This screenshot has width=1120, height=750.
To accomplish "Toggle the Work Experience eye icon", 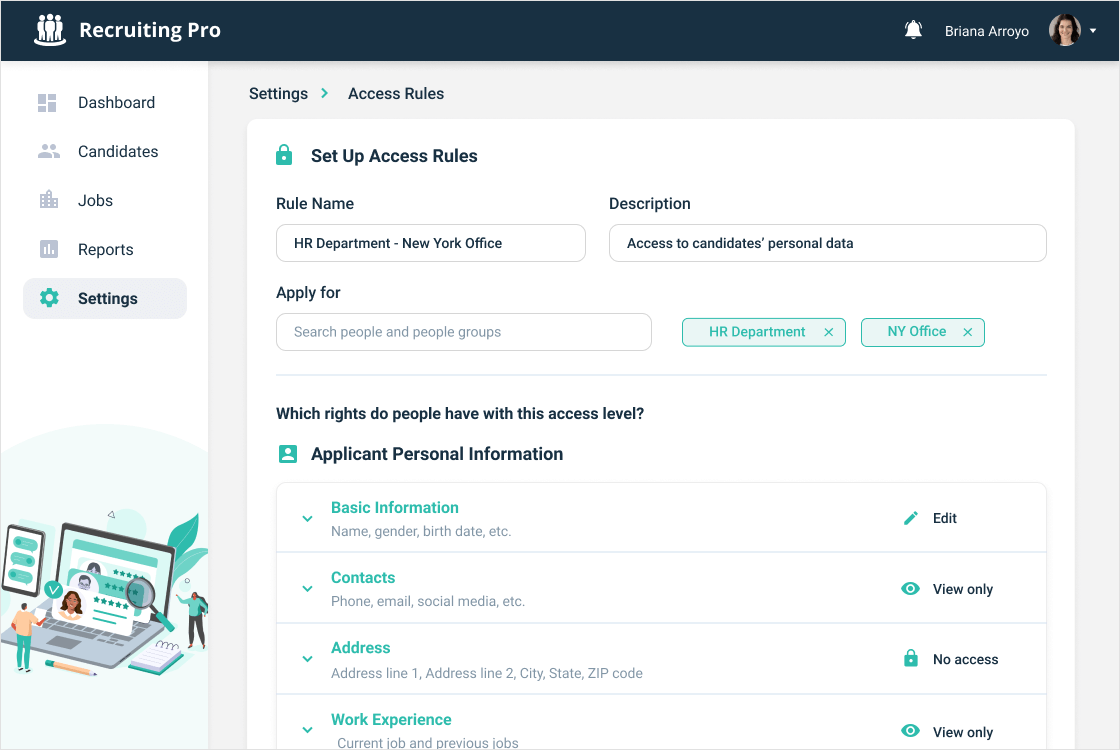I will point(910,732).
